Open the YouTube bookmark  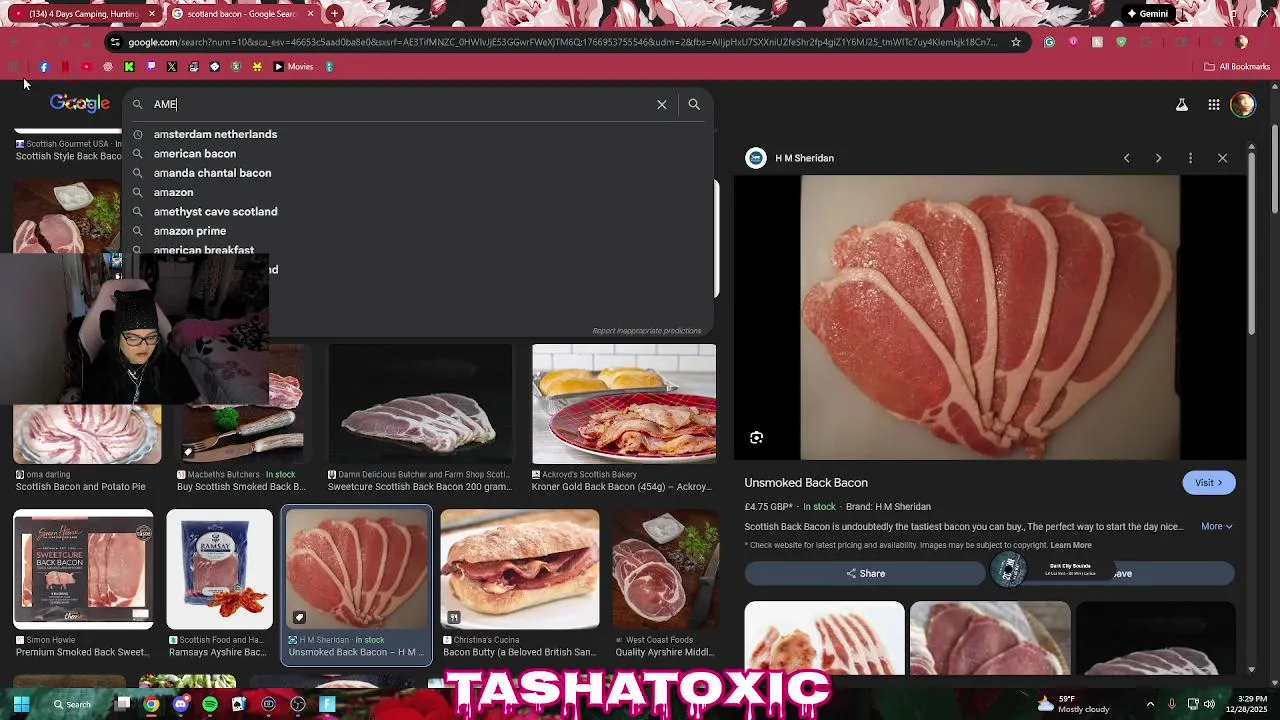86,67
